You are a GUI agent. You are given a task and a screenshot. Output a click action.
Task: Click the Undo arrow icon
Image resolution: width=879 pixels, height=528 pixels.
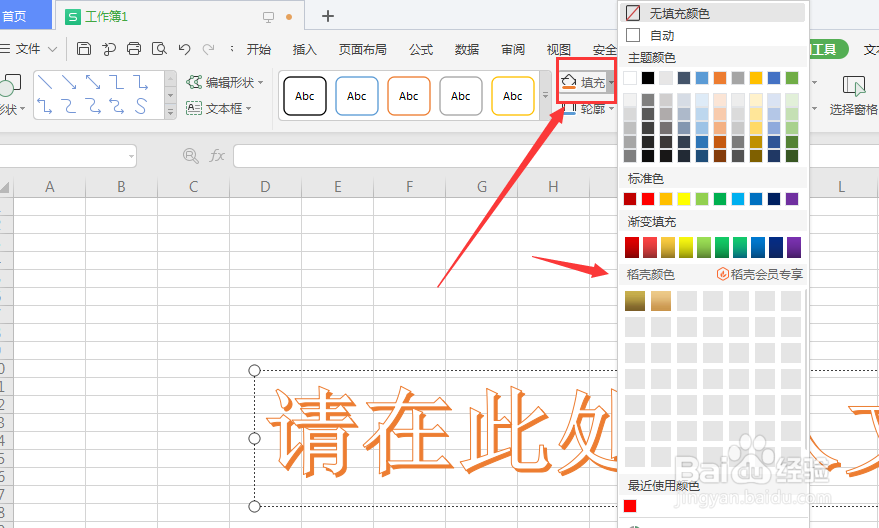[184, 49]
